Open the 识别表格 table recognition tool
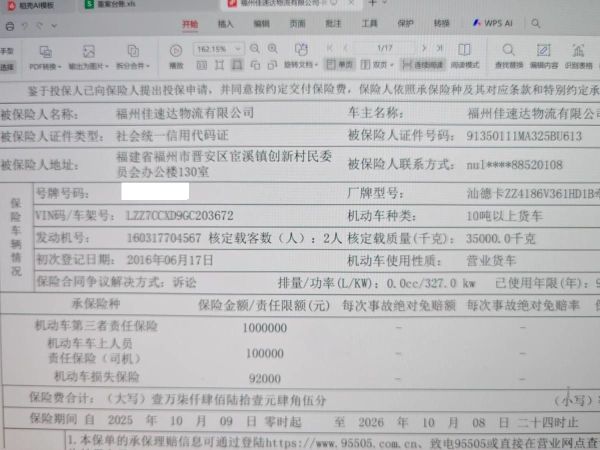 point(578,57)
